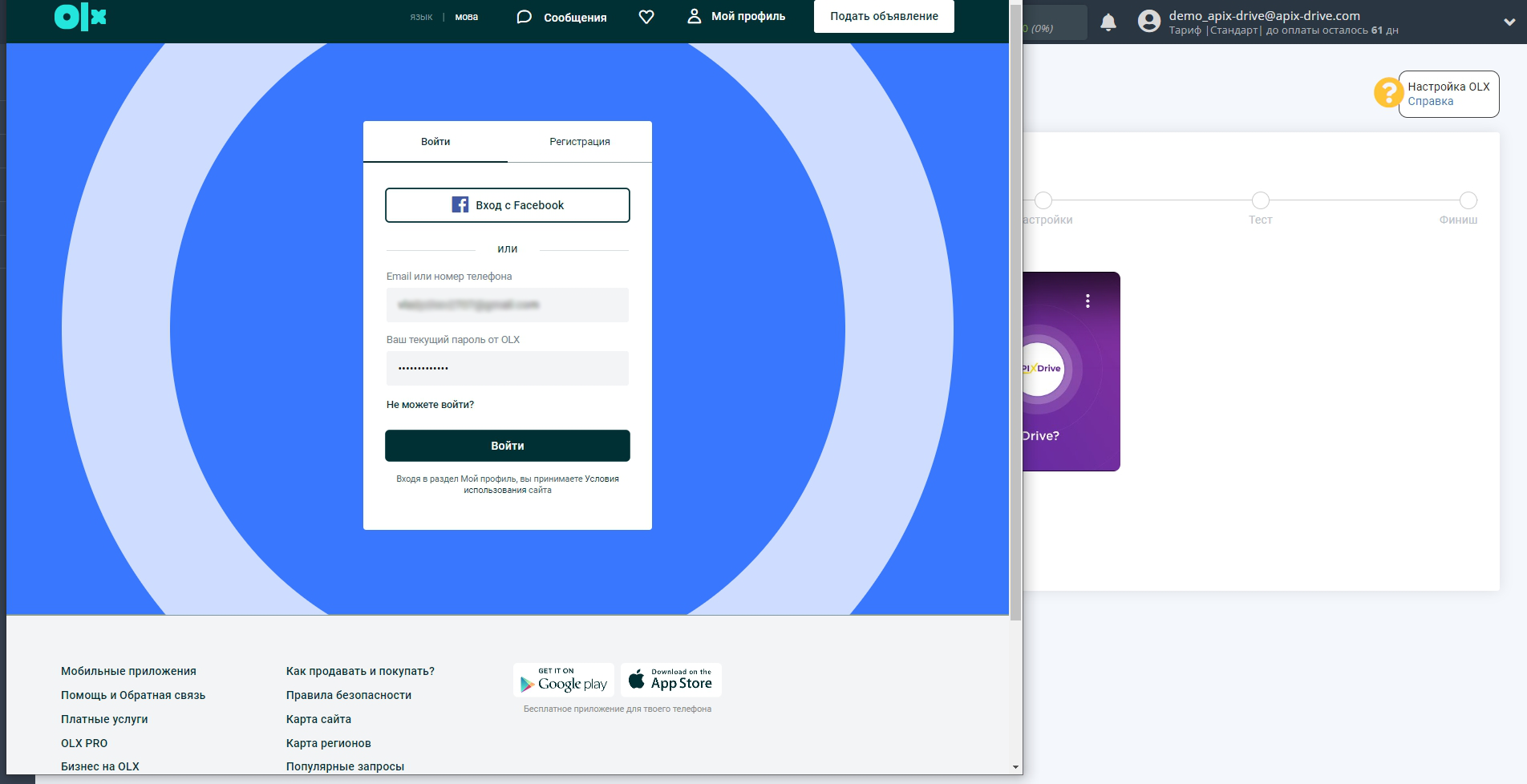Click the Google Play store badge

564,680
